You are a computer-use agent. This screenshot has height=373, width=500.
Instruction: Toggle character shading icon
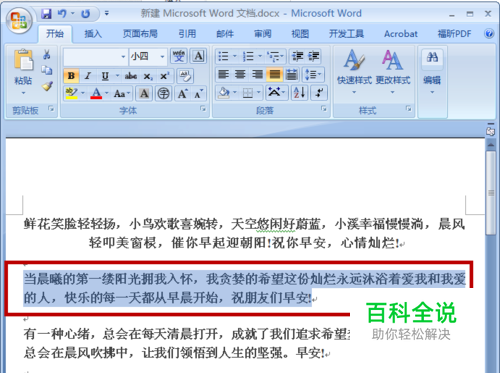(x=144, y=93)
